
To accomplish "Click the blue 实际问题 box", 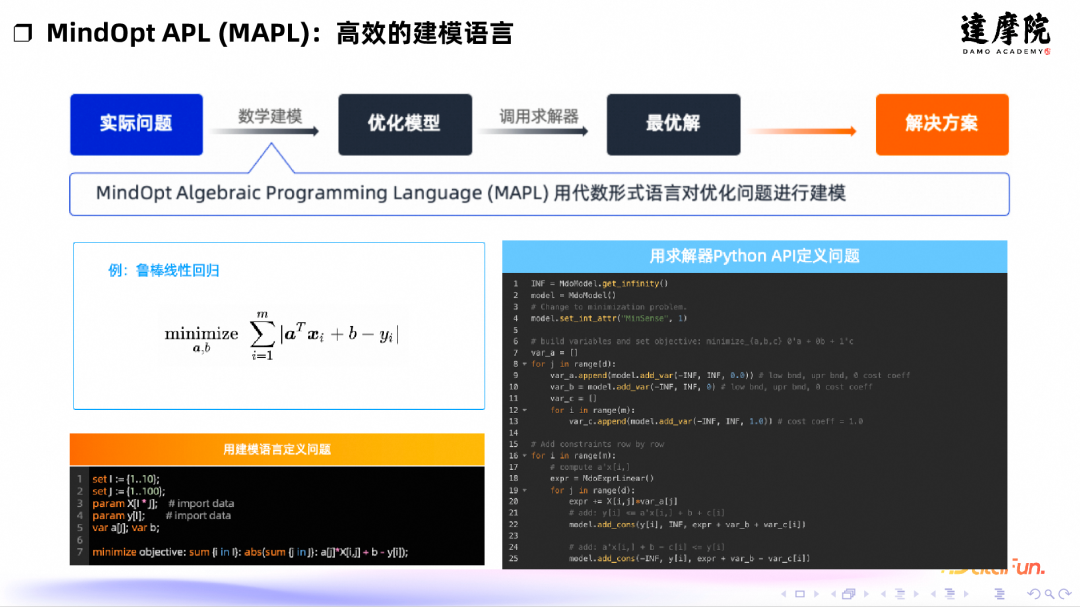I will 136,124.
